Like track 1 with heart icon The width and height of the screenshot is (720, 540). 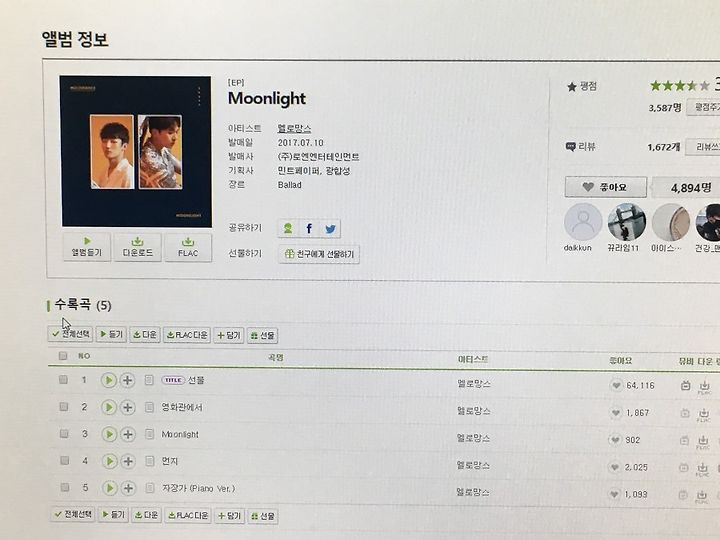(x=616, y=385)
